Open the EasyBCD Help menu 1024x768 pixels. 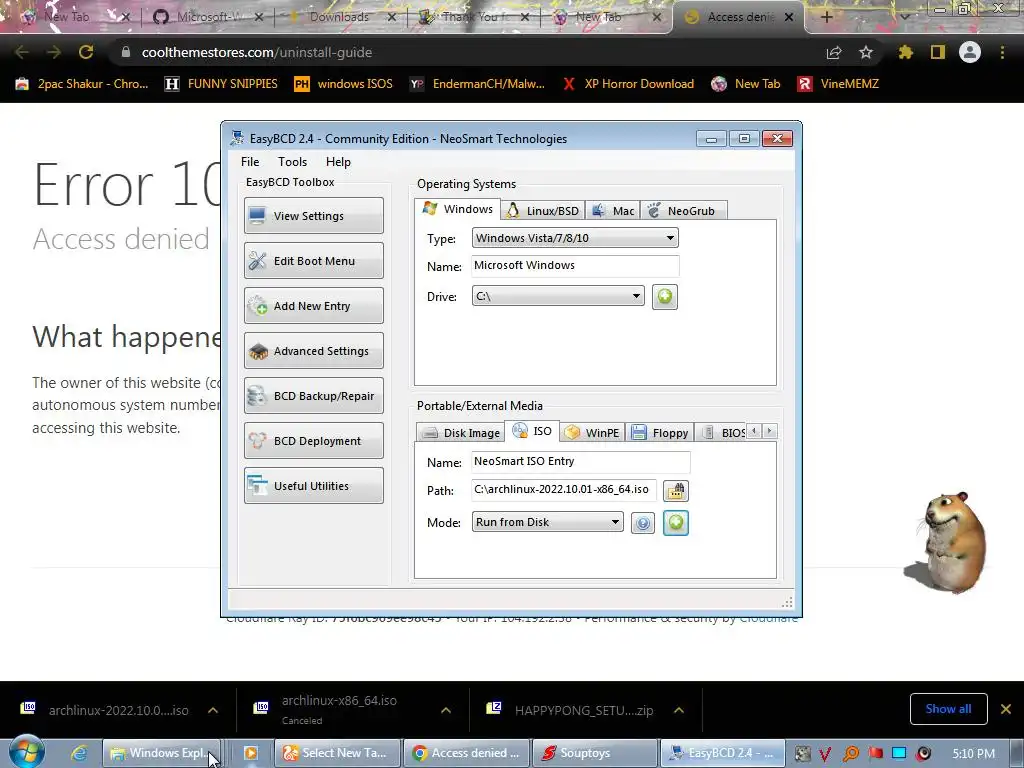tap(338, 162)
